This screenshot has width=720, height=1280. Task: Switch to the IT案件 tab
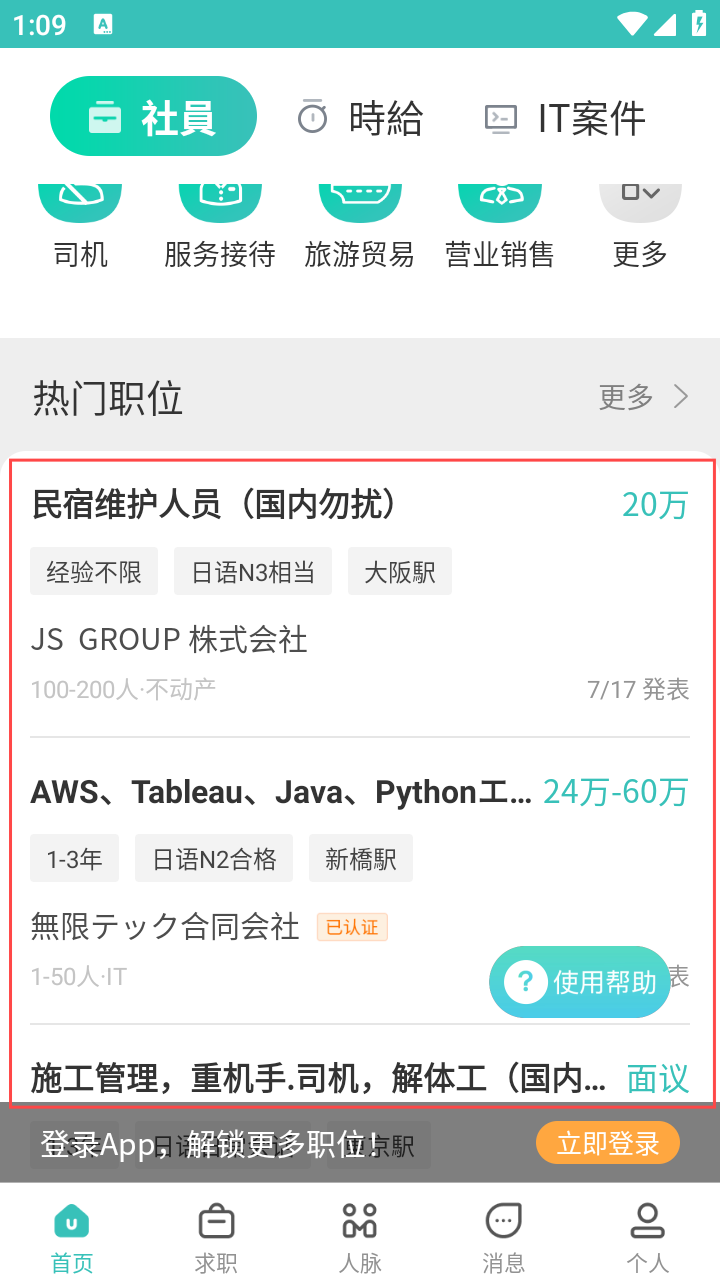point(566,118)
